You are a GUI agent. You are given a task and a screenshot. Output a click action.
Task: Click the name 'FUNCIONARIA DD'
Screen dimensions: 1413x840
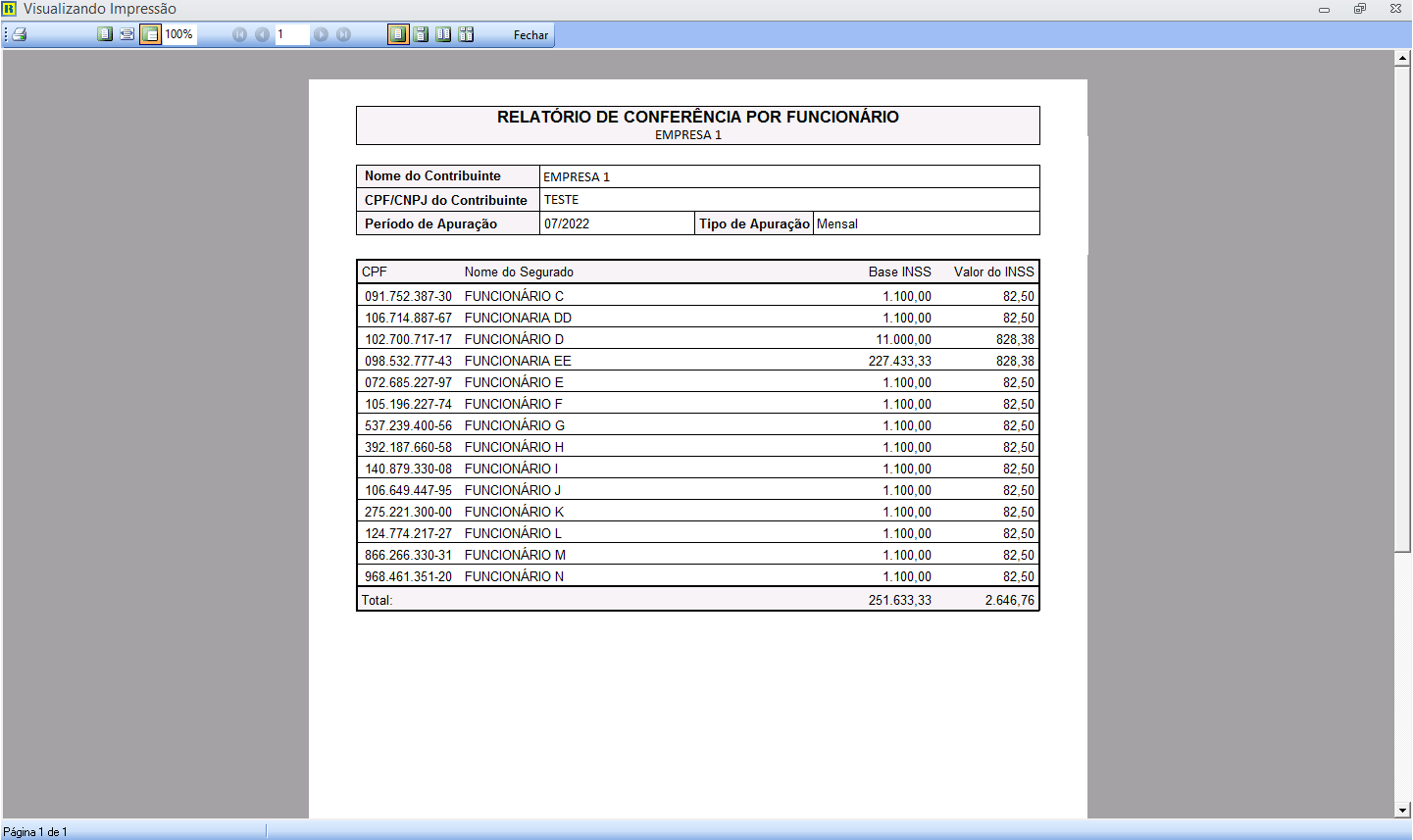coord(518,318)
